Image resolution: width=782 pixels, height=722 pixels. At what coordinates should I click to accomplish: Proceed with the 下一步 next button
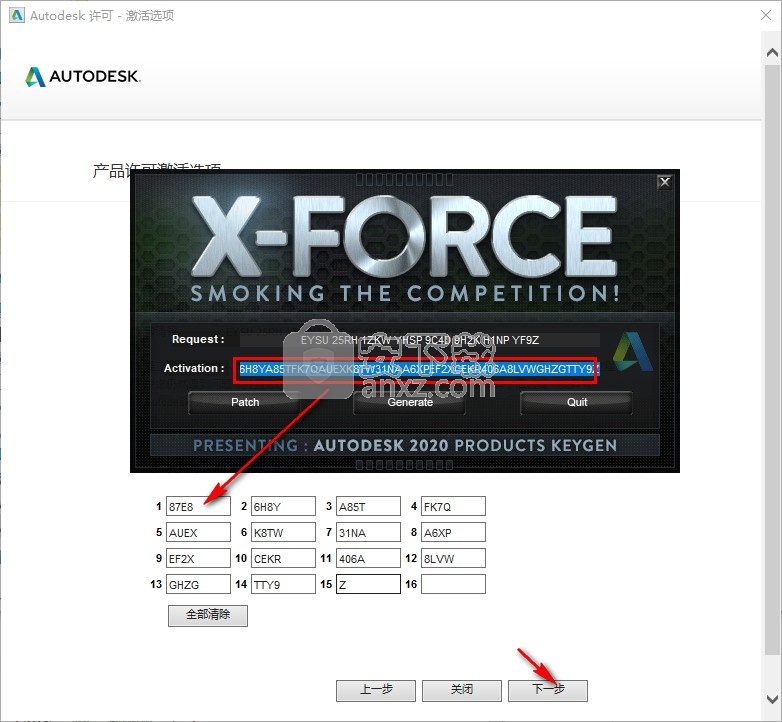pyautogui.click(x=548, y=691)
